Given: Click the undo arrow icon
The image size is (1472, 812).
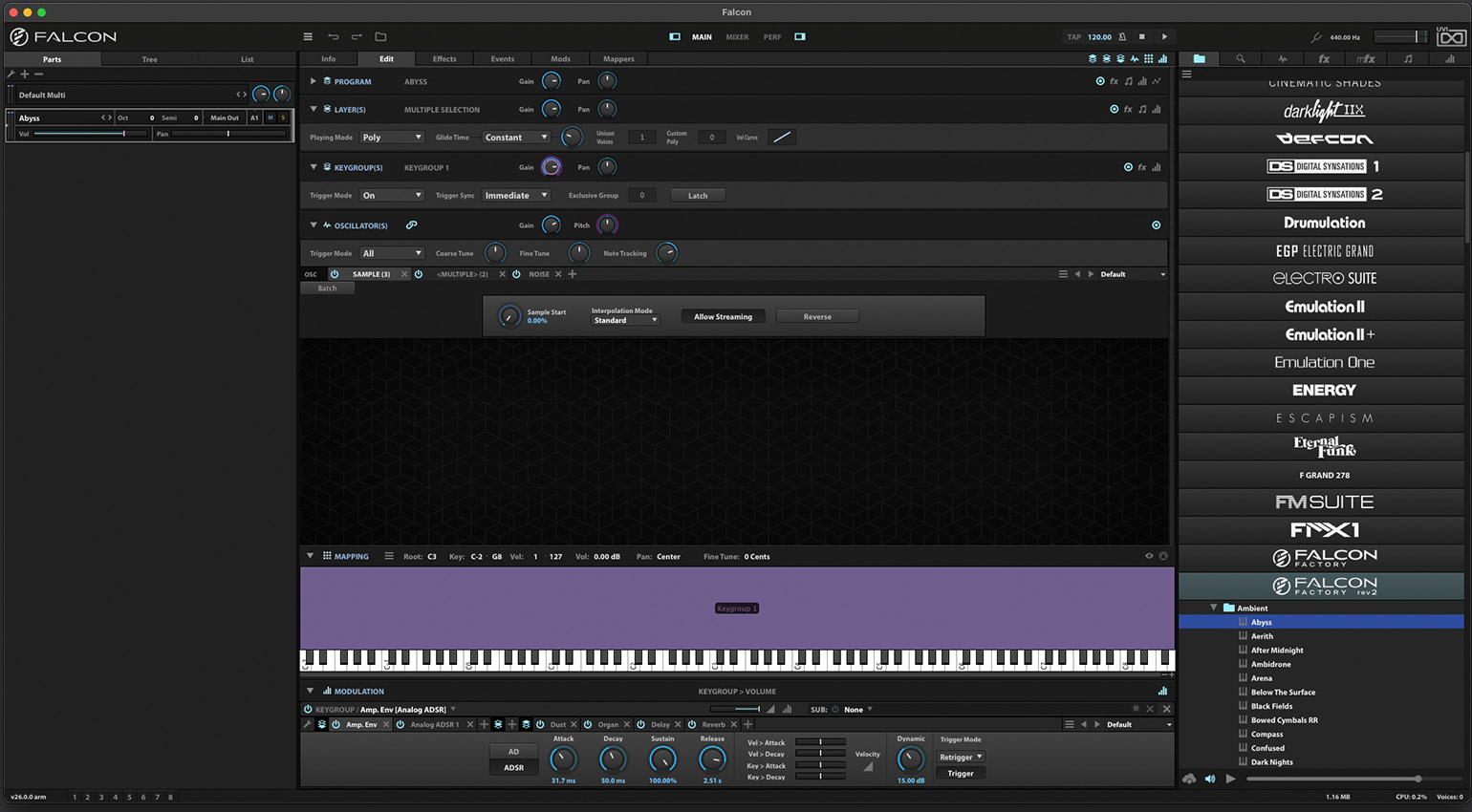Looking at the screenshot, I should click(333, 37).
